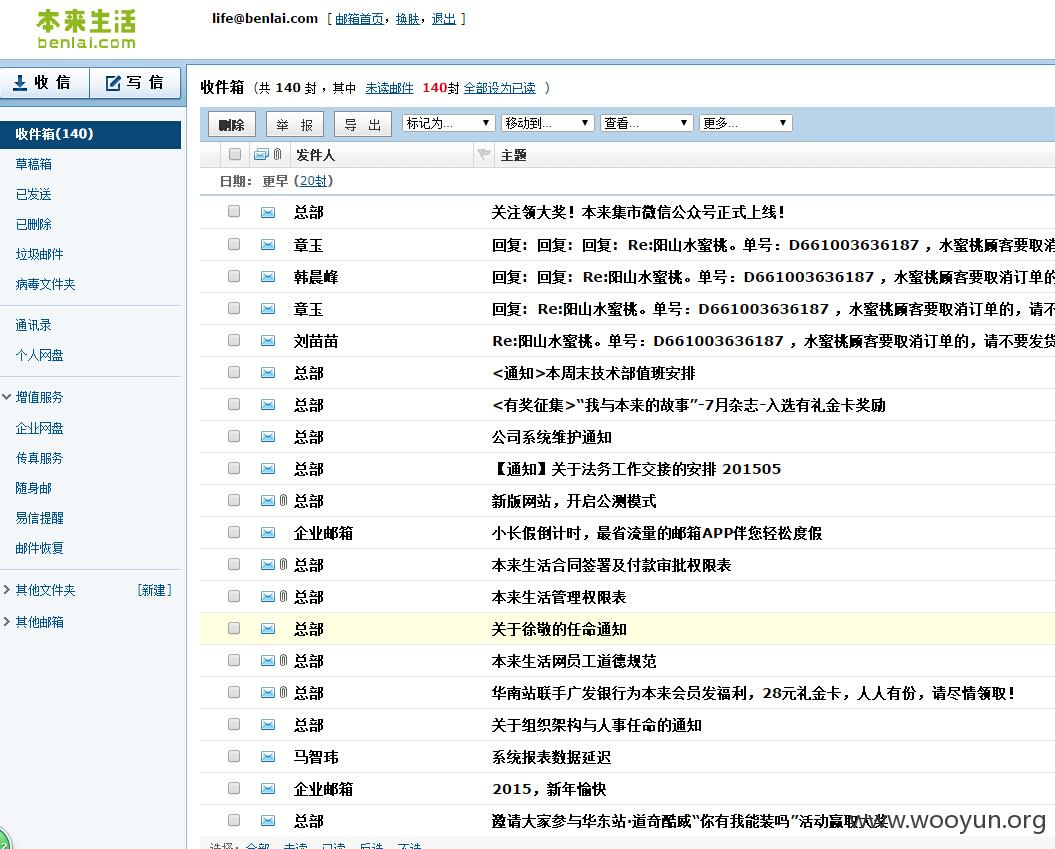Click envelope icon for 马智玮 email
The width and height of the screenshot is (1055, 849).
point(268,757)
